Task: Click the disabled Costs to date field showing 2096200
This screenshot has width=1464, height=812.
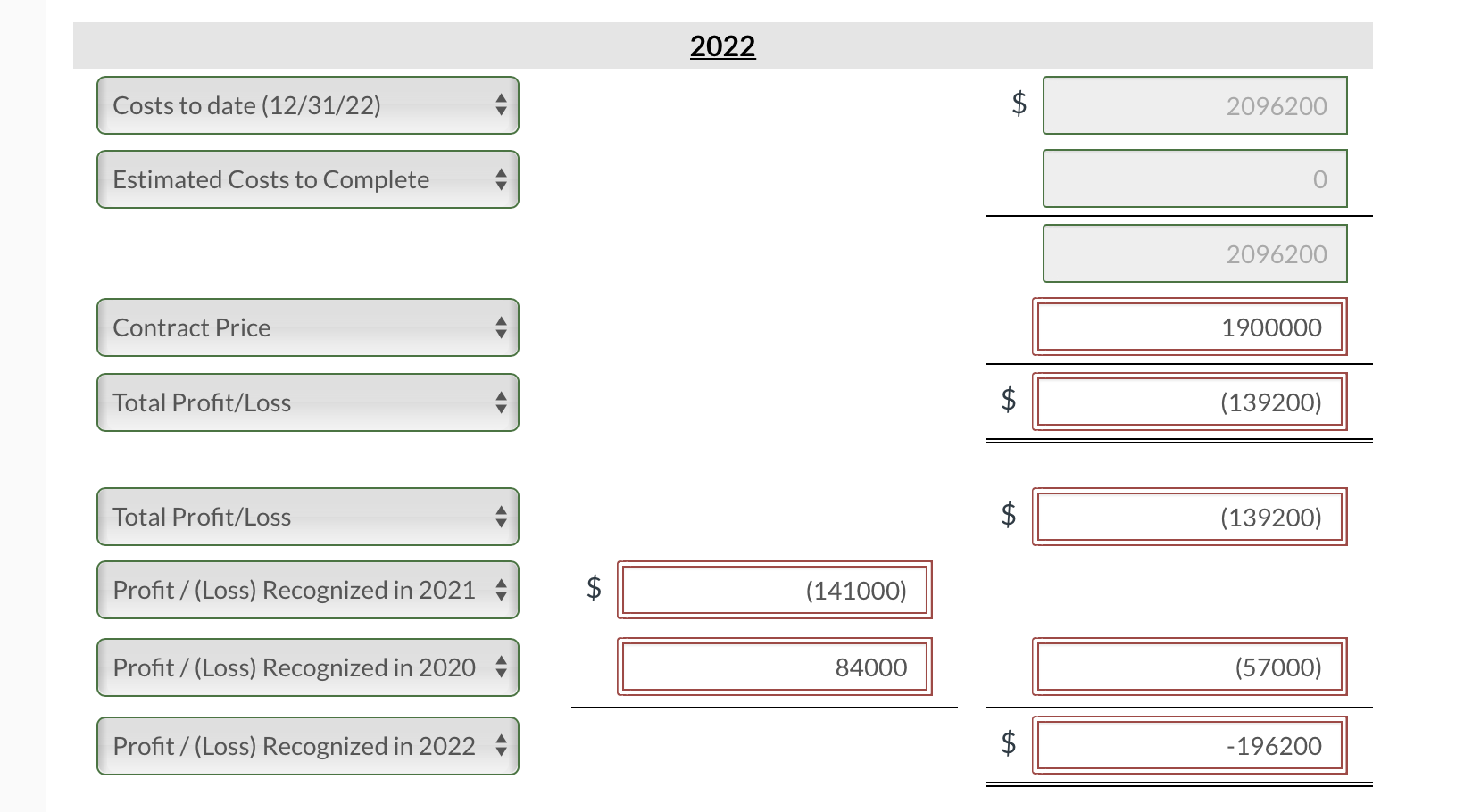Action: pyautogui.click(x=1194, y=105)
